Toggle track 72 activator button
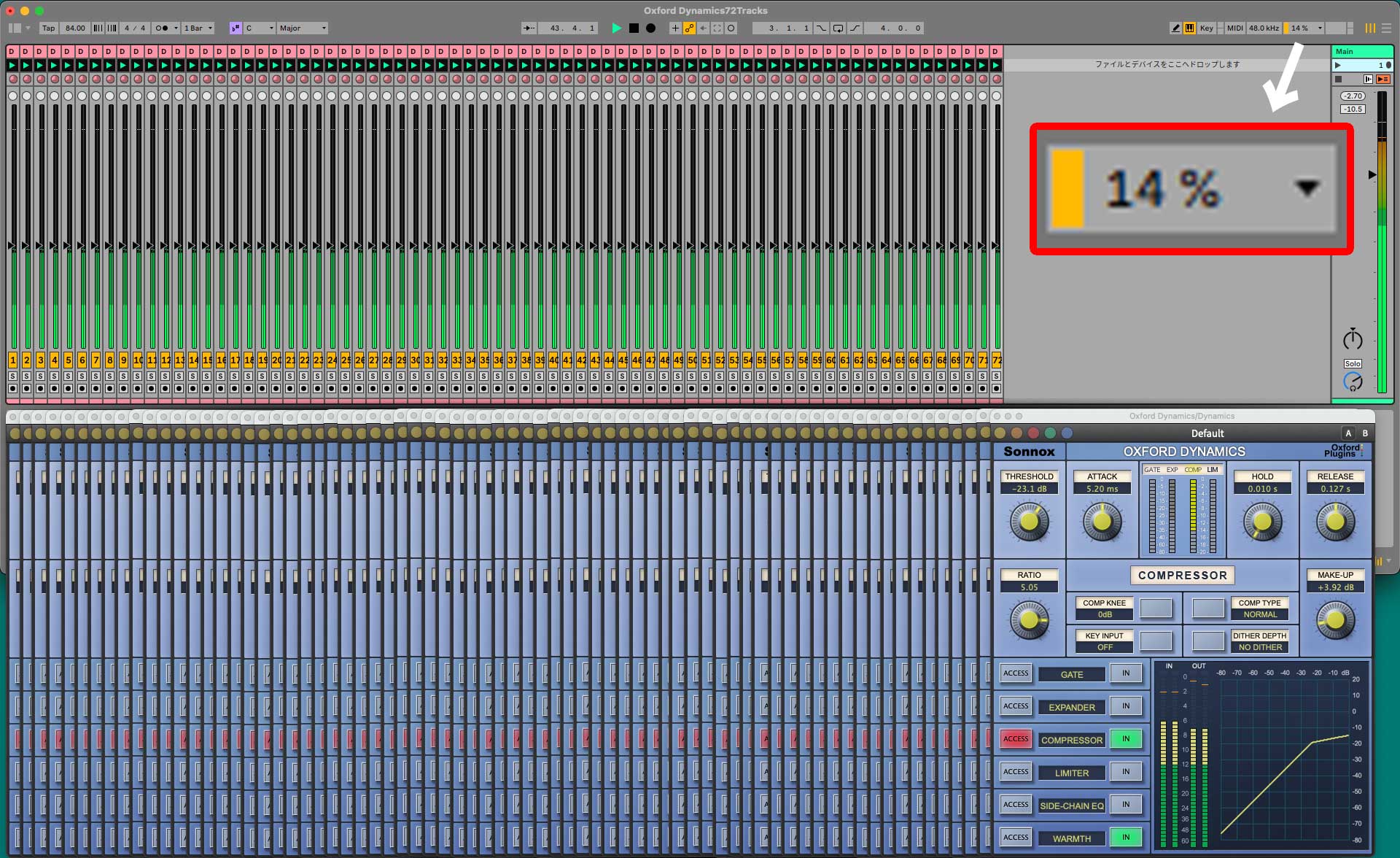1400x858 pixels. point(997,360)
